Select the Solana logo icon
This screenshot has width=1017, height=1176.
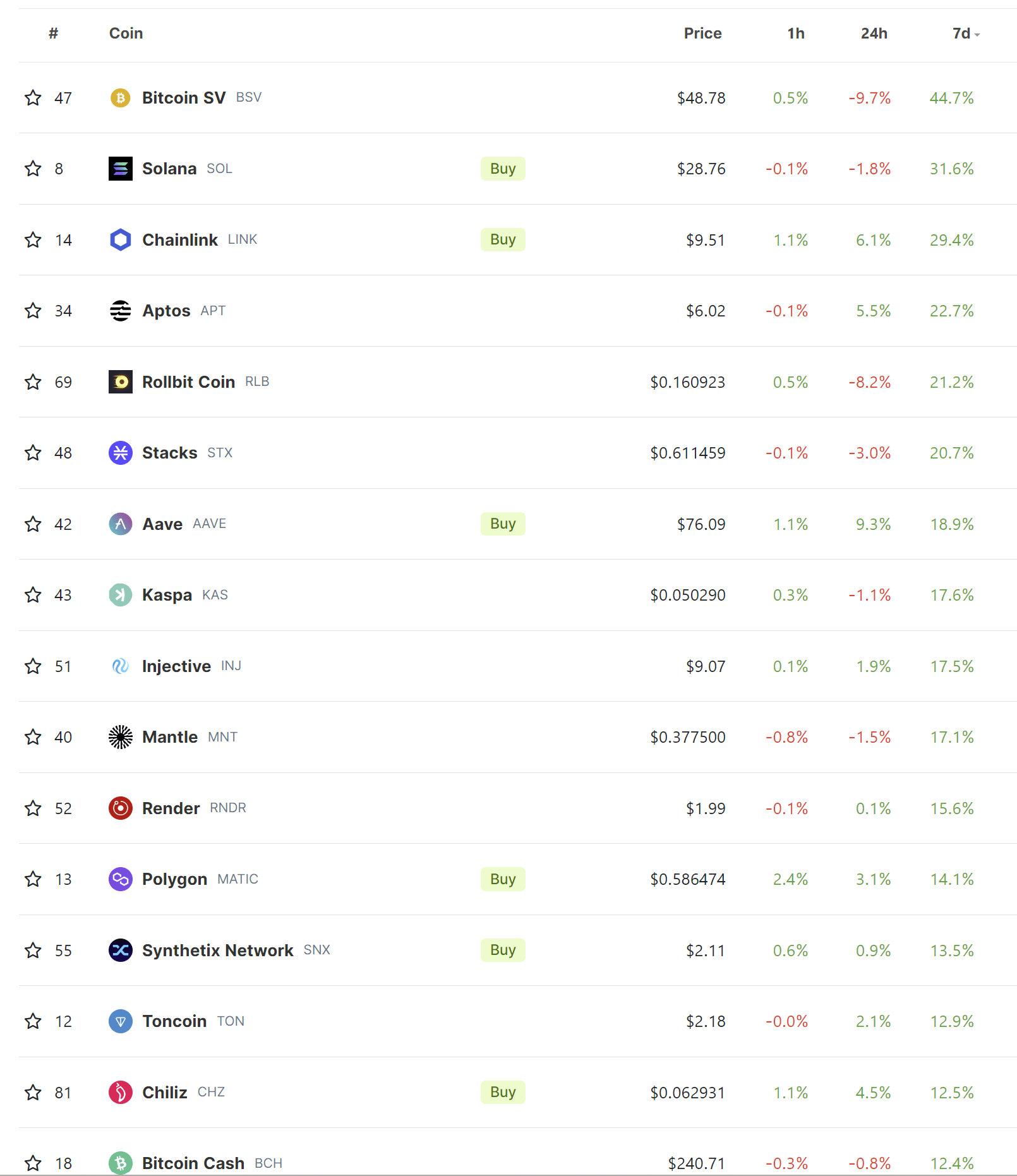click(x=120, y=169)
